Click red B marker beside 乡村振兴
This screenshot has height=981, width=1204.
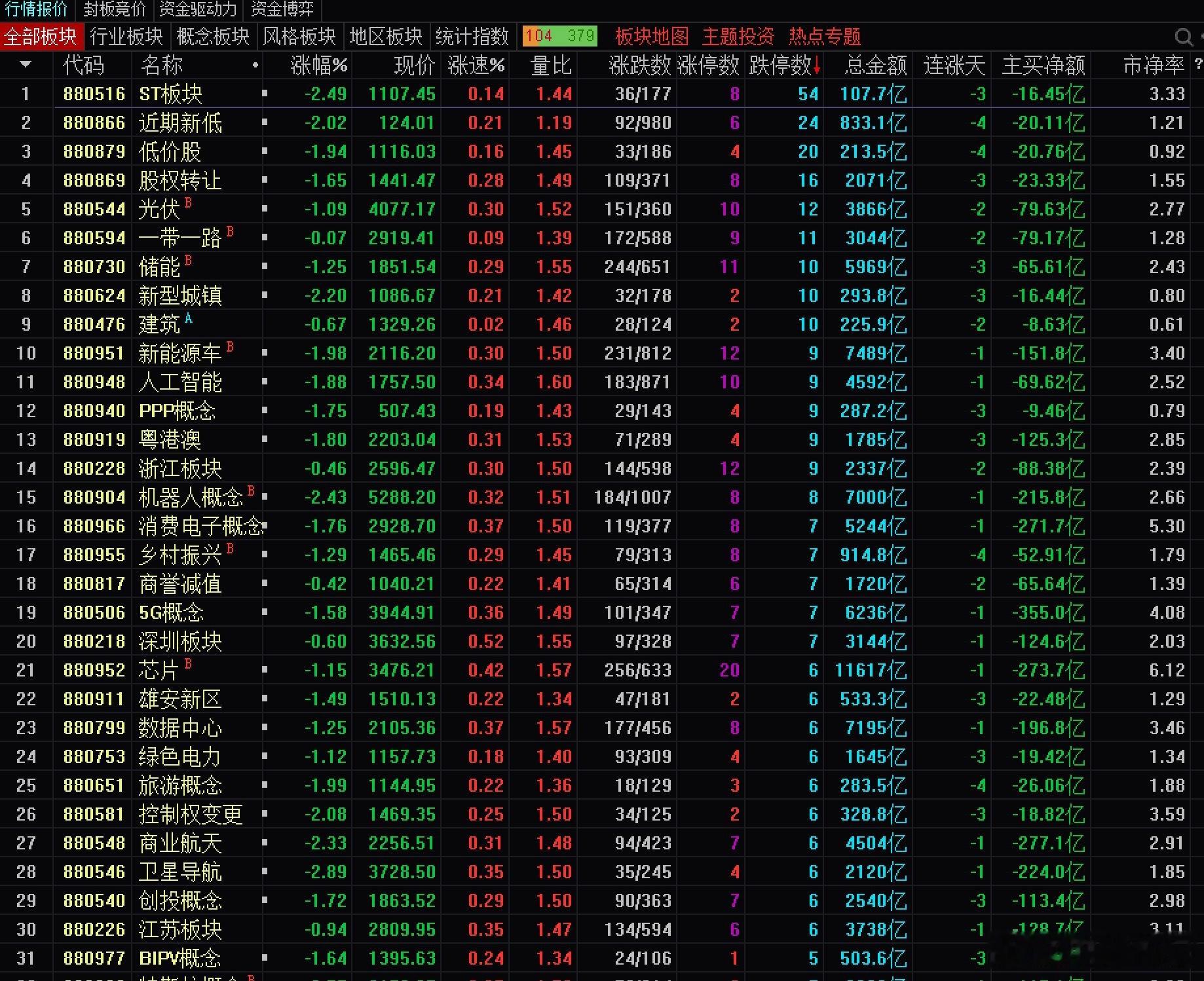point(230,548)
